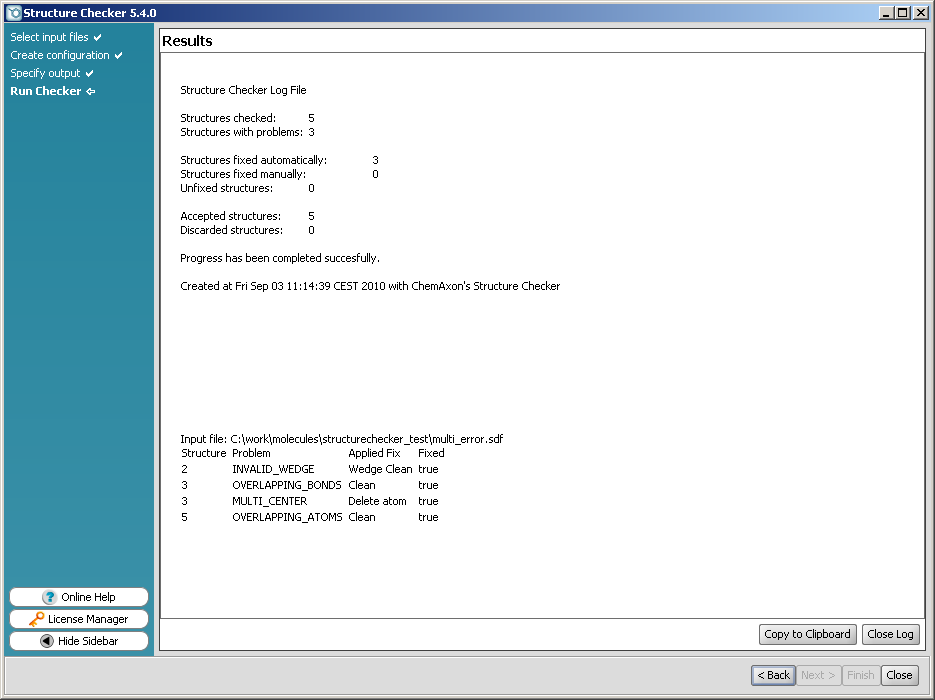935x700 pixels.
Task: Click the question mark icon on Online Help
Action: point(49,597)
